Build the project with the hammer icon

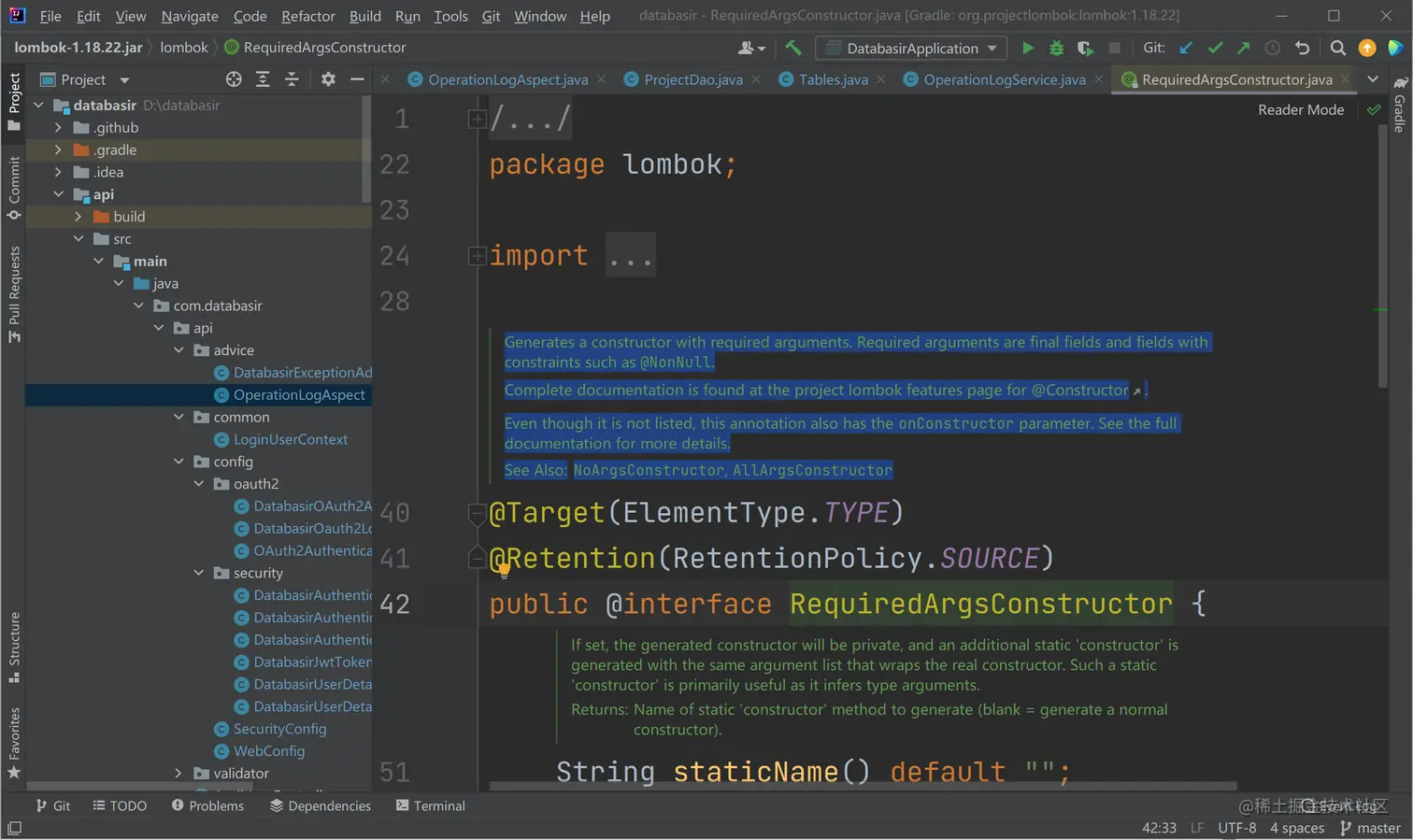click(x=793, y=48)
